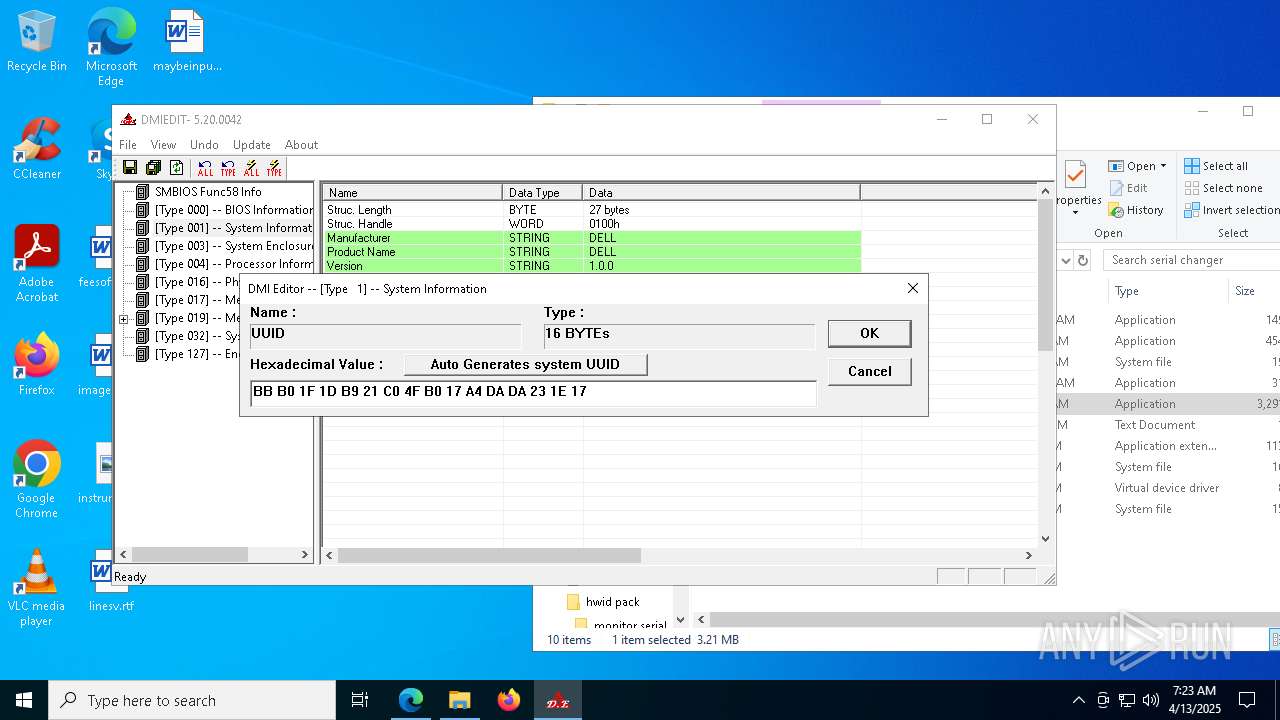Click the Search serial changer box
The width and height of the screenshot is (1280, 720).
[1191, 260]
